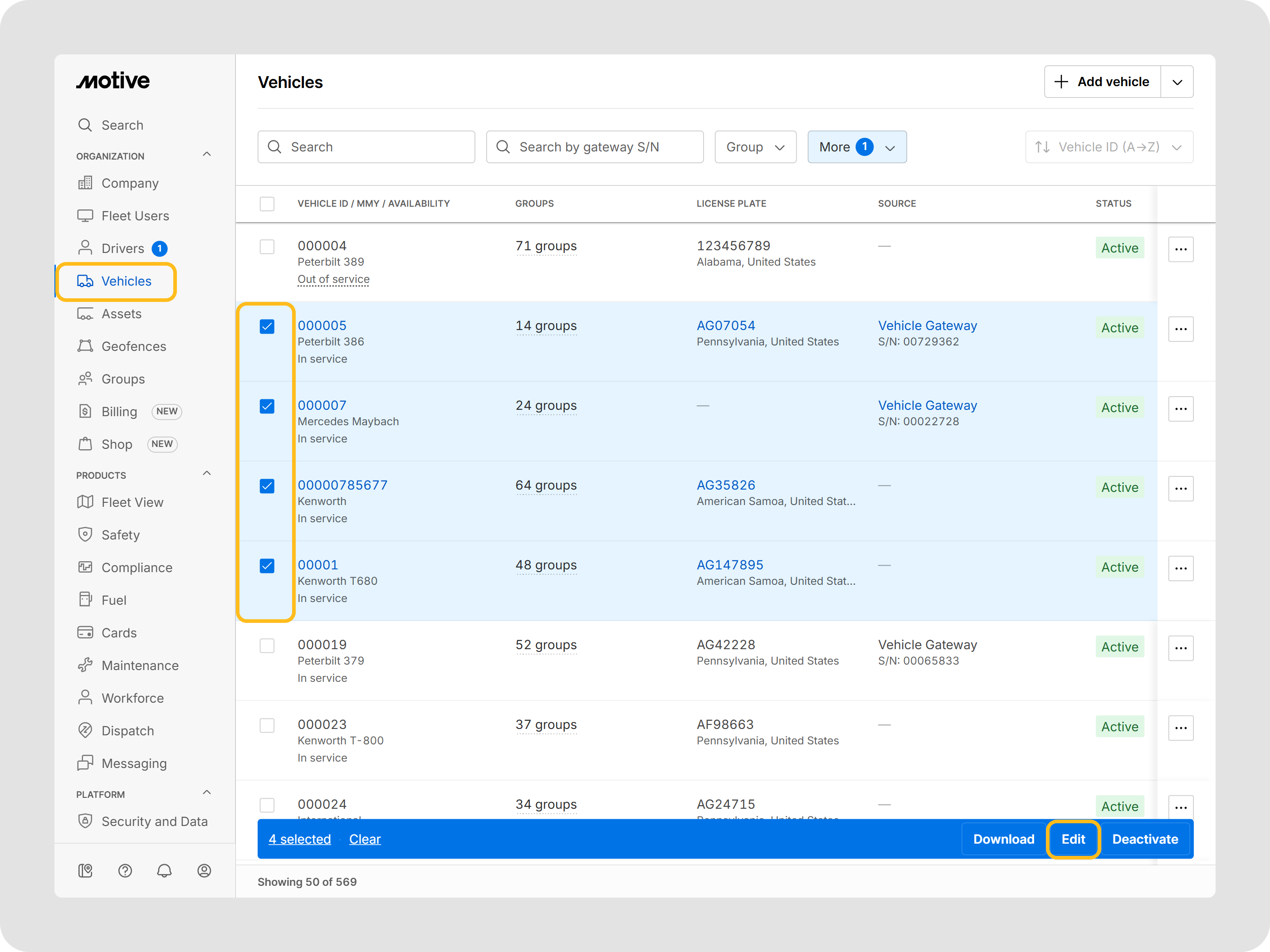Toggle the select-all header checkbox
The width and height of the screenshot is (1270, 952).
[x=267, y=204]
